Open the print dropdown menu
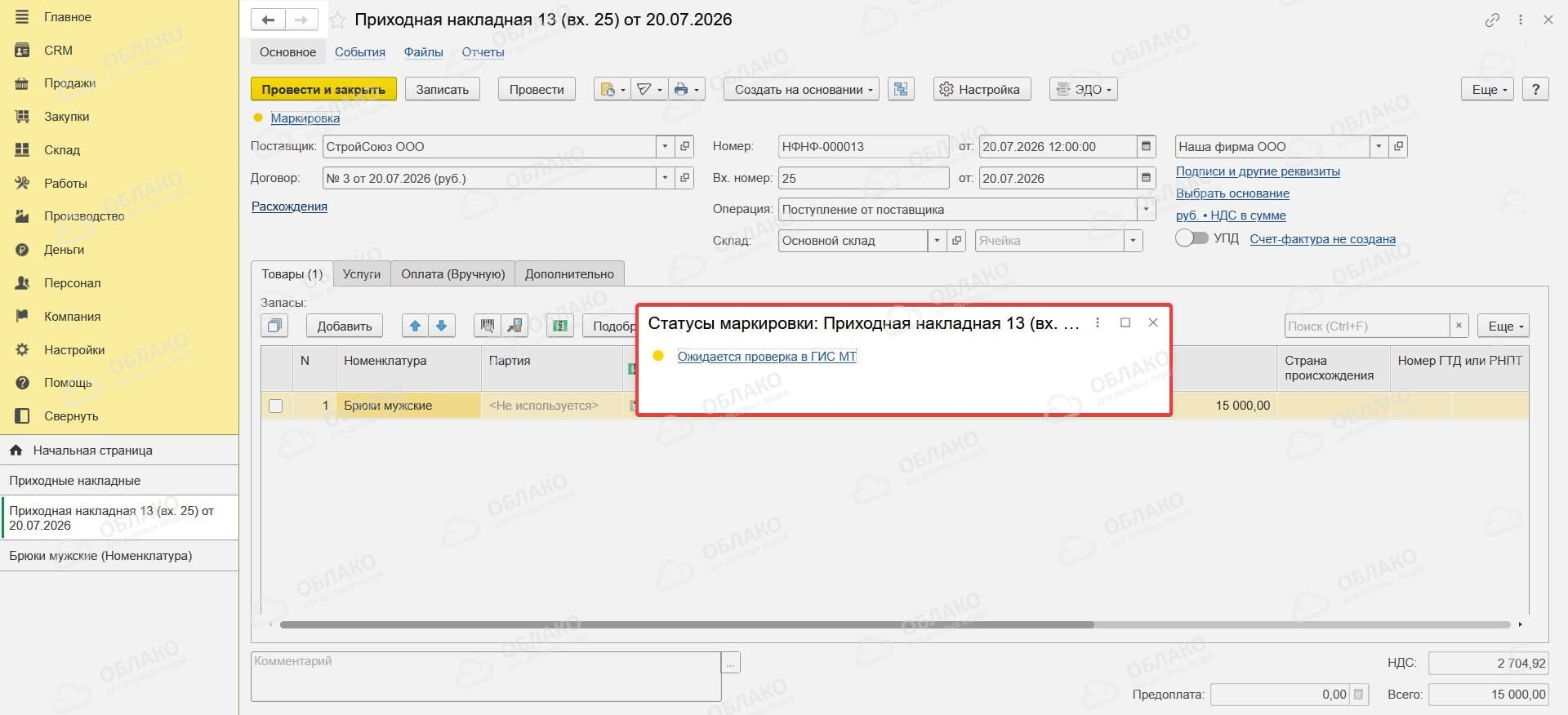 point(686,89)
